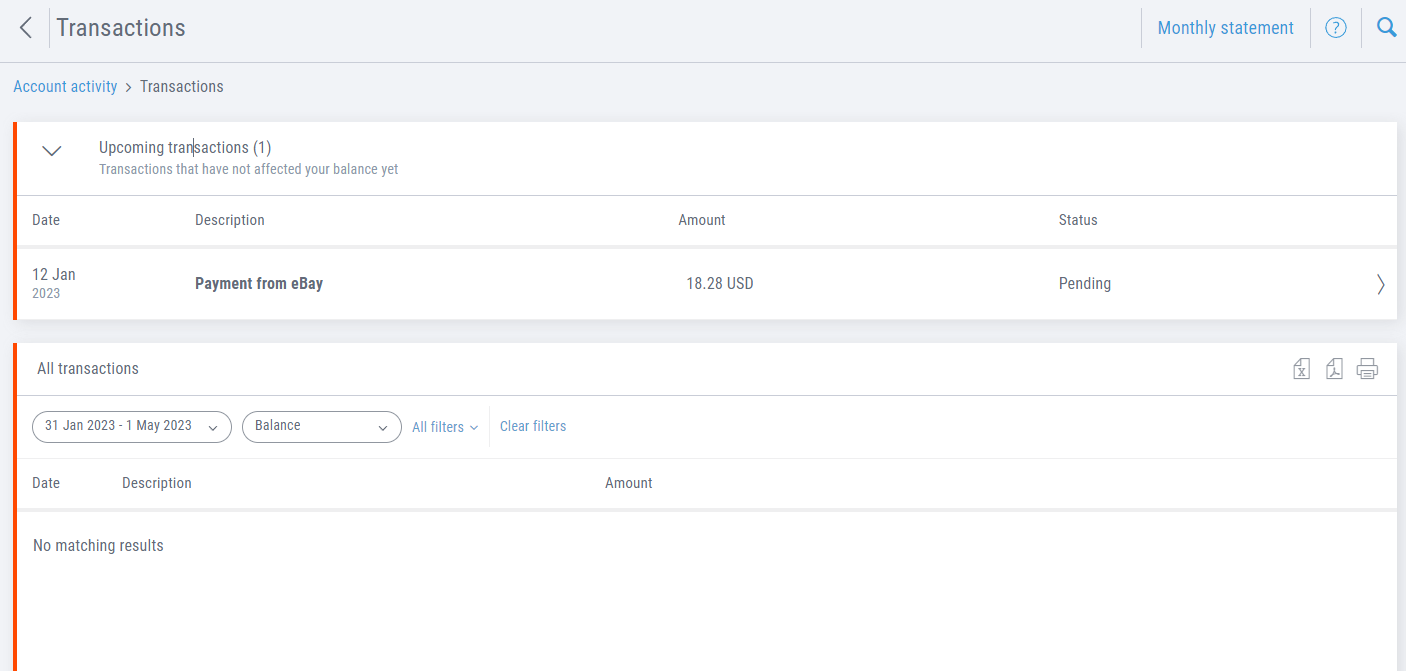This screenshot has width=1406, height=671.
Task: Click the 18.28 USD amount
Action: coord(719,284)
